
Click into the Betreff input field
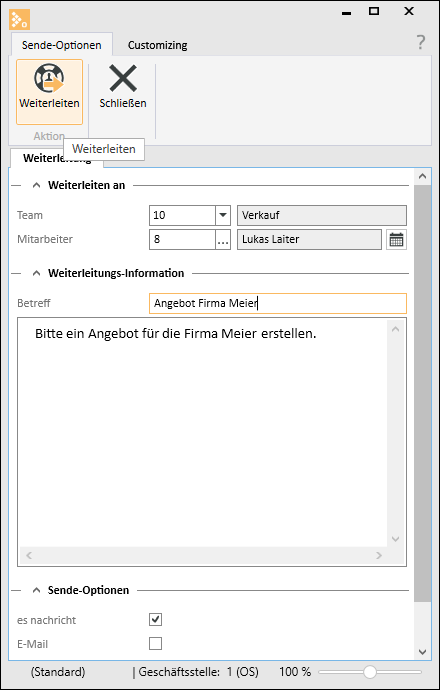[278, 304]
